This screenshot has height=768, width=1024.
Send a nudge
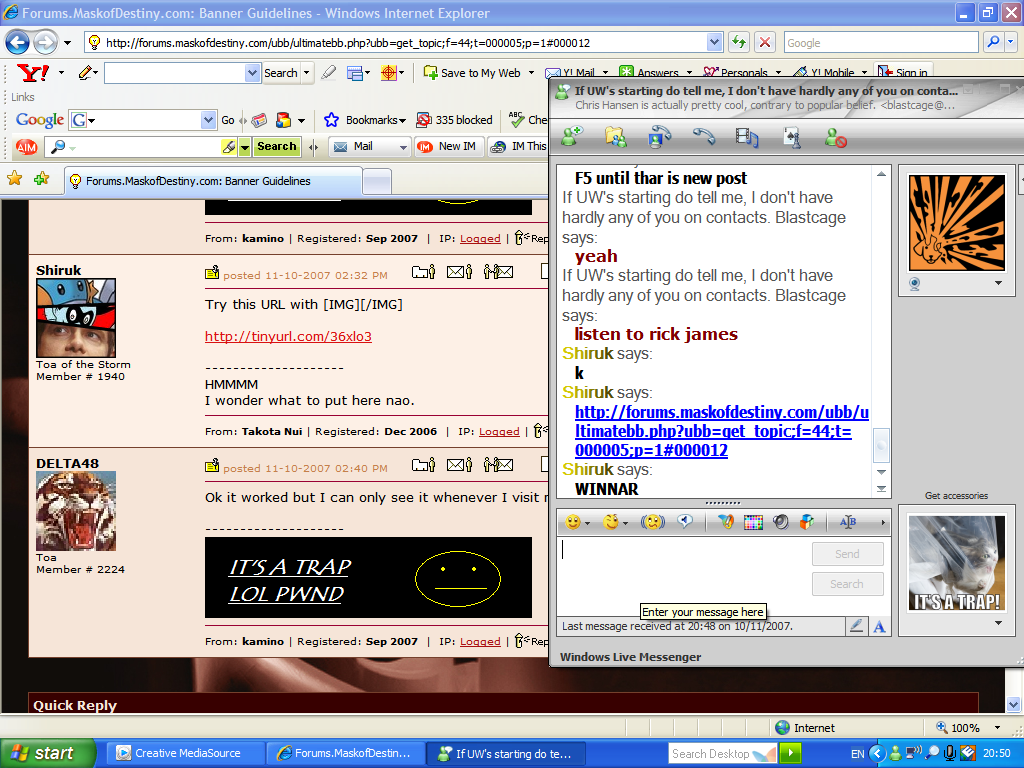[652, 521]
